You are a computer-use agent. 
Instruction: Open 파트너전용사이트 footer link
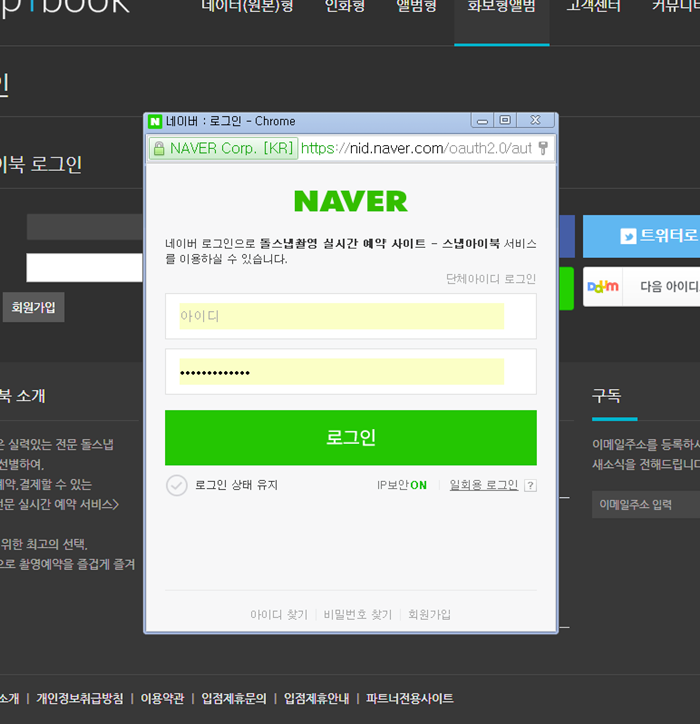pos(410,699)
